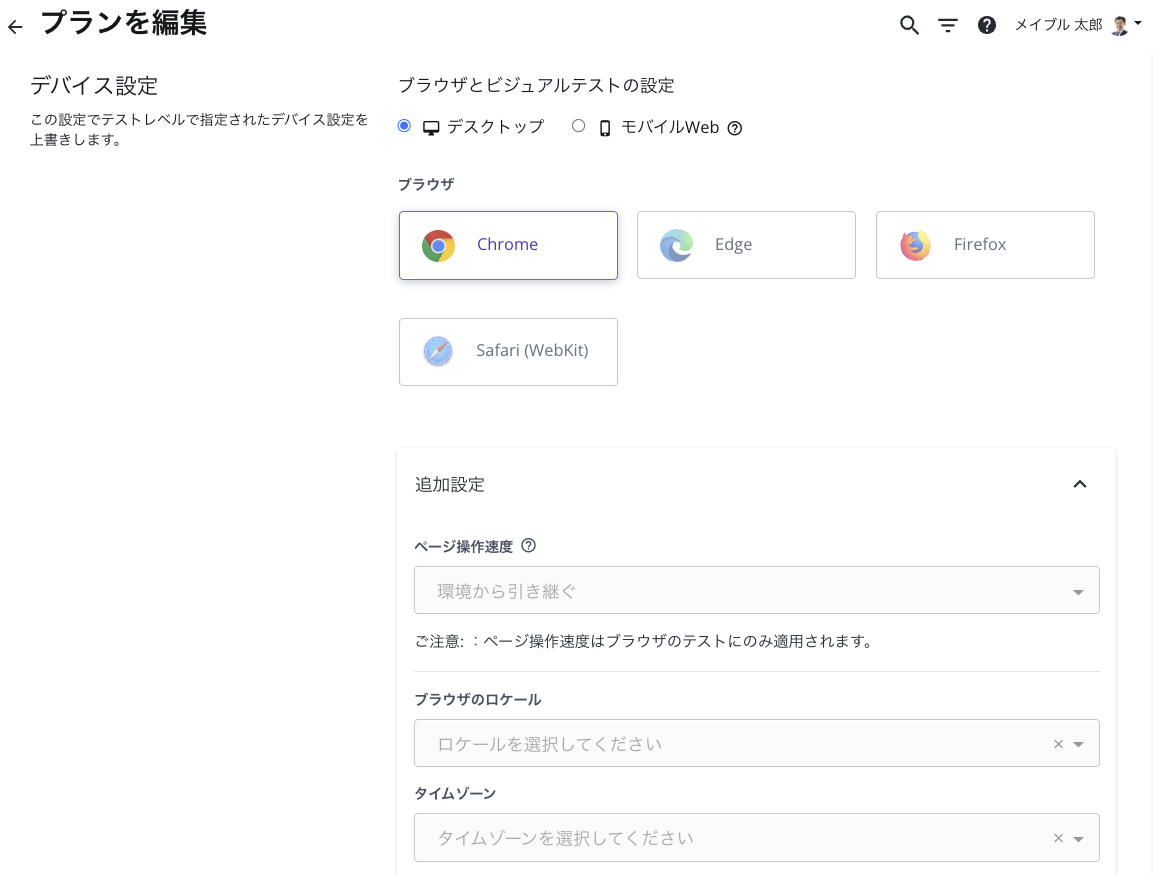
Task: Open the タイムゾーン select box
Action: coord(757,837)
